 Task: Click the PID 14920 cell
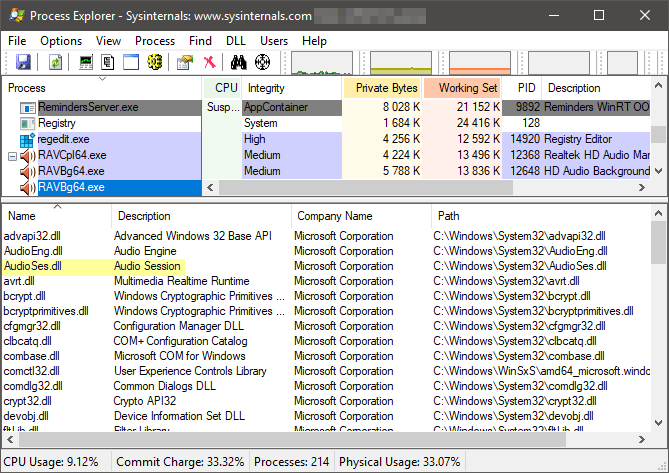click(x=525, y=139)
